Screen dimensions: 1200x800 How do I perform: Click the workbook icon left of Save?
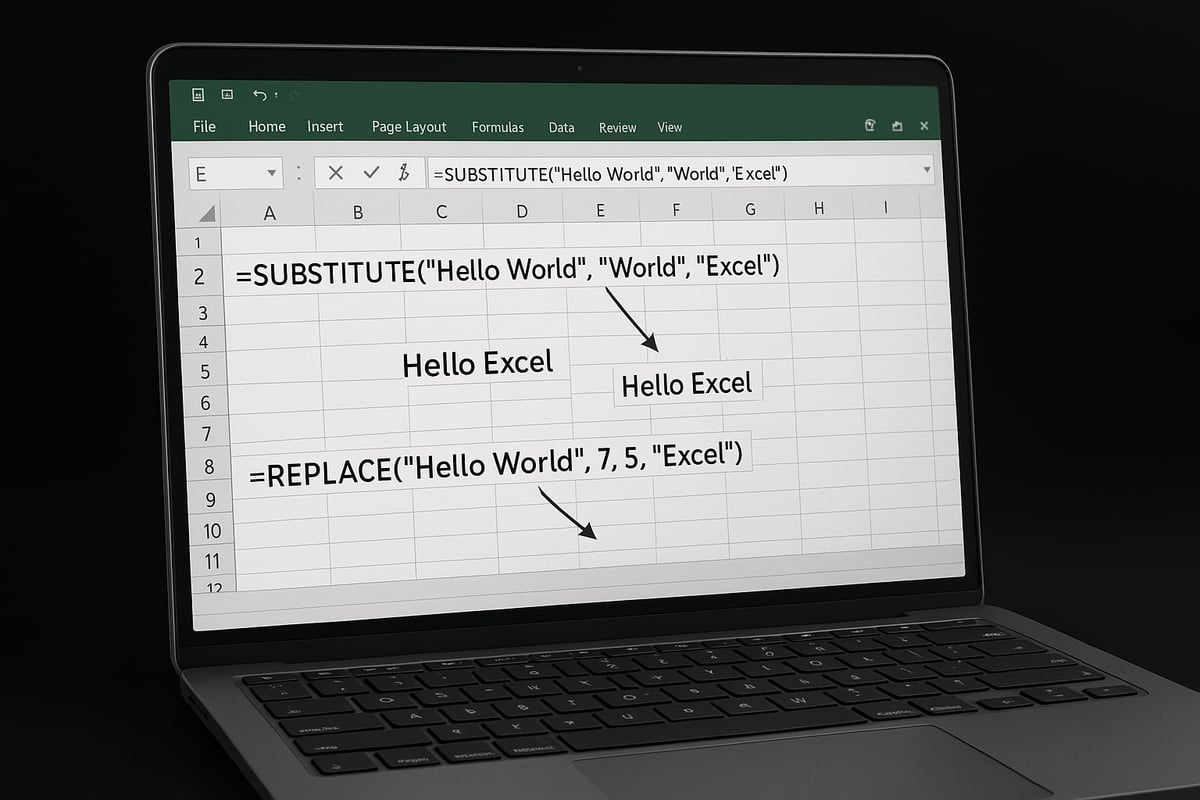click(x=197, y=94)
